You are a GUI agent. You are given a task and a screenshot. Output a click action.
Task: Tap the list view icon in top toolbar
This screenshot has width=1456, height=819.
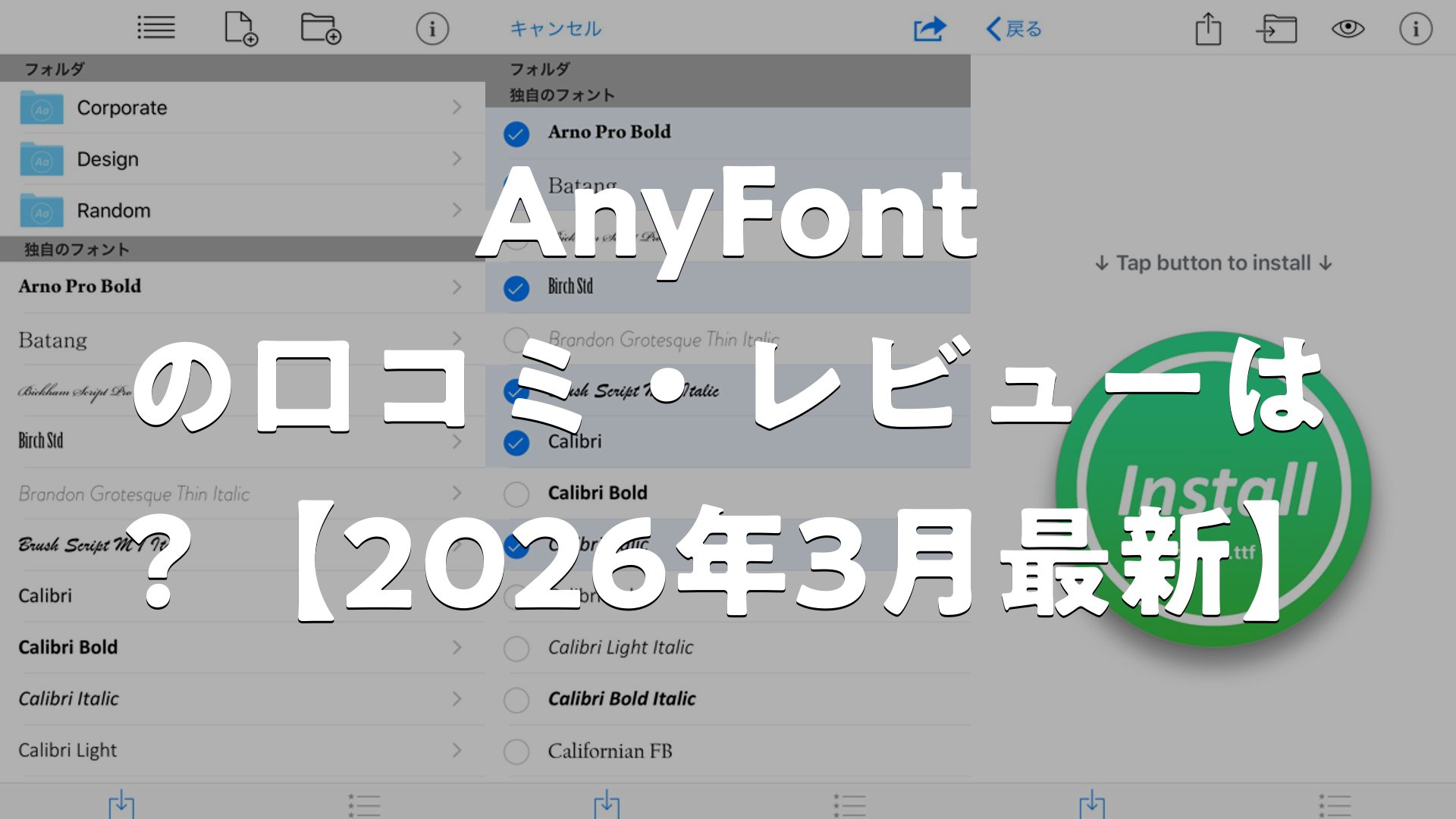[x=156, y=29]
